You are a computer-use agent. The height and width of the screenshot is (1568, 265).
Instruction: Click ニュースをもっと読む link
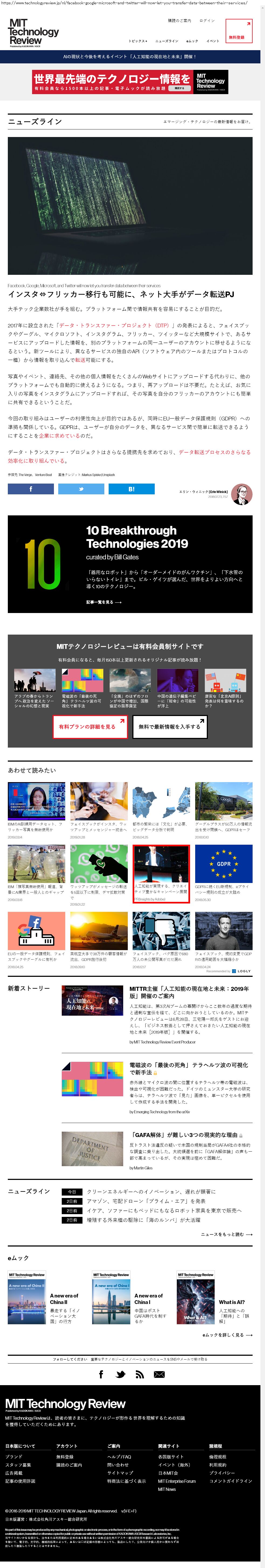click(226, 1234)
